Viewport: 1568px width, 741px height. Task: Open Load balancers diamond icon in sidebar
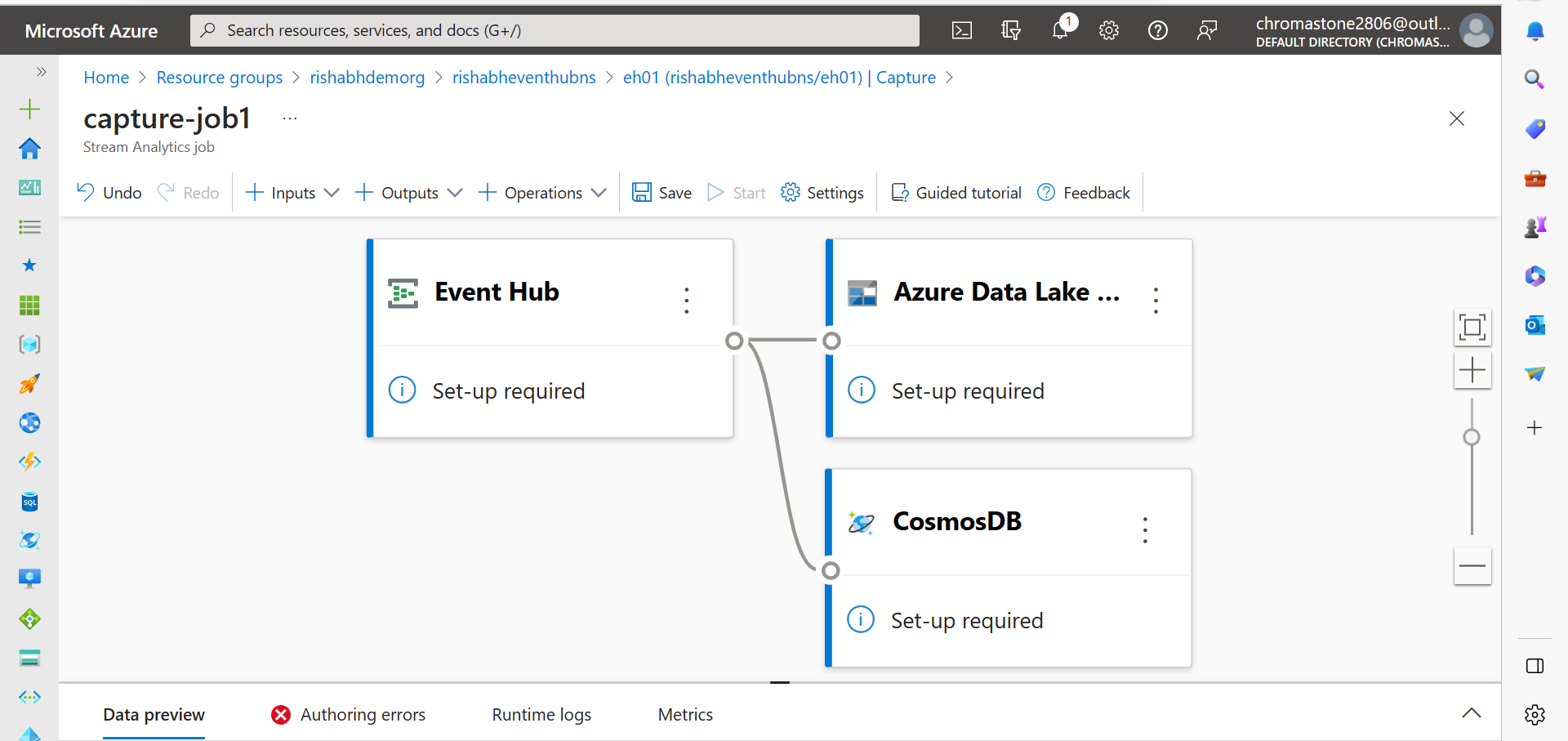pyautogui.click(x=29, y=618)
